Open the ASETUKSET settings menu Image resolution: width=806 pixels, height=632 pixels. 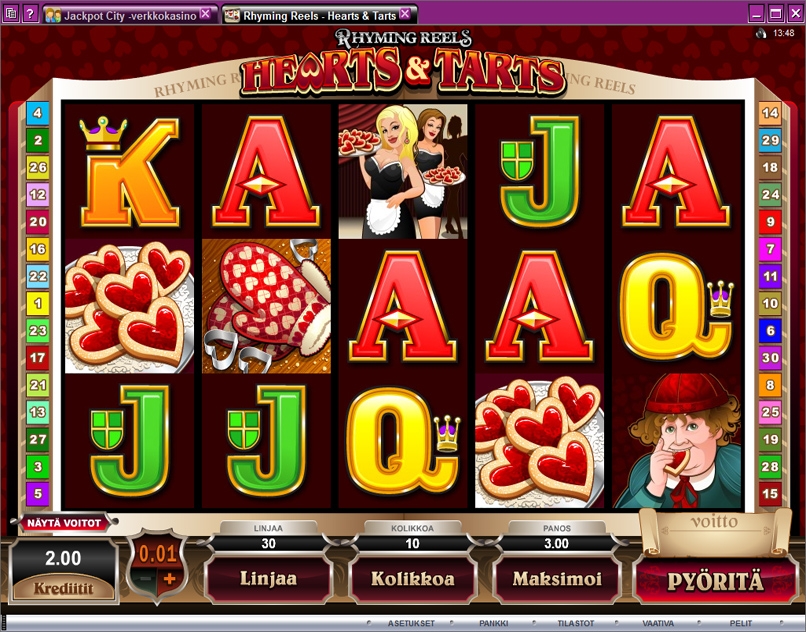pos(411,623)
